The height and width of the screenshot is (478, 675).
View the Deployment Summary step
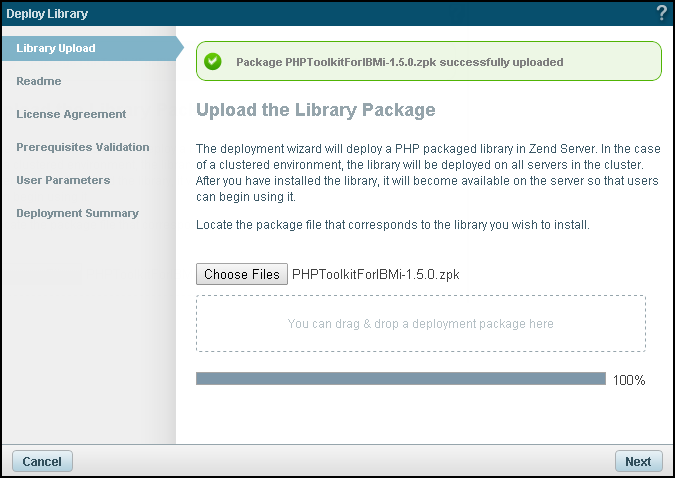point(77,213)
